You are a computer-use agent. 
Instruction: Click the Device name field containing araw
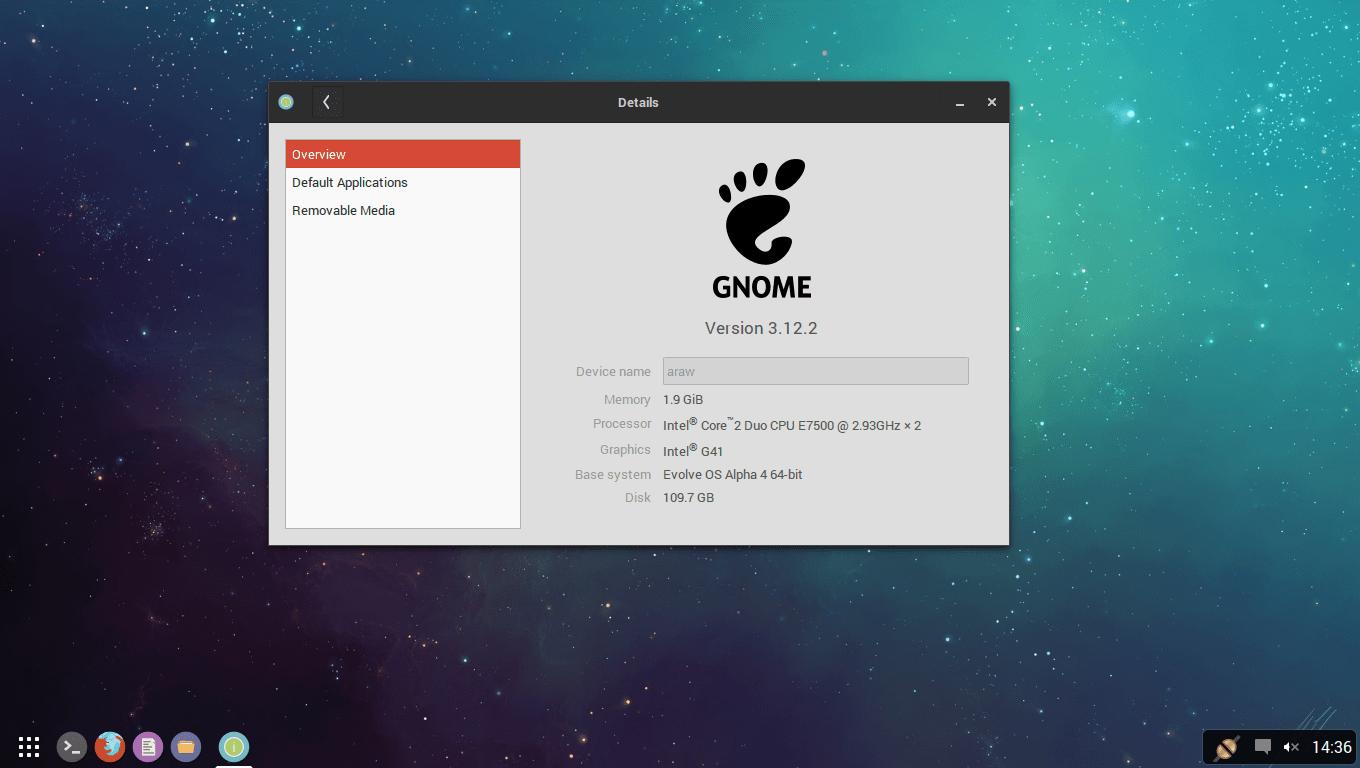click(816, 371)
